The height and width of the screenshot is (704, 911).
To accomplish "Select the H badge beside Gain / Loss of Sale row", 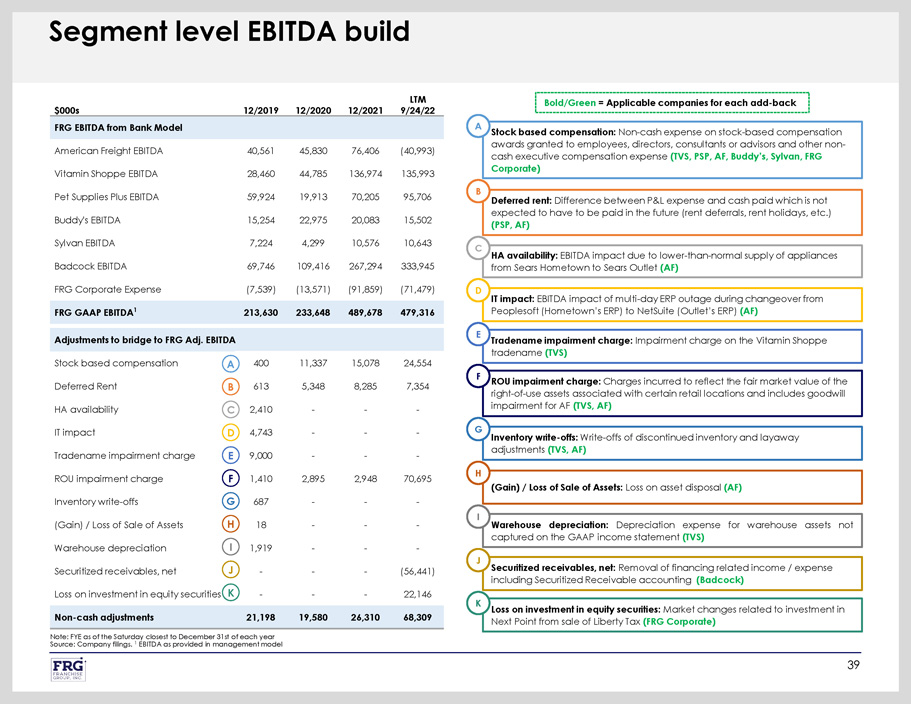I will tap(231, 524).
